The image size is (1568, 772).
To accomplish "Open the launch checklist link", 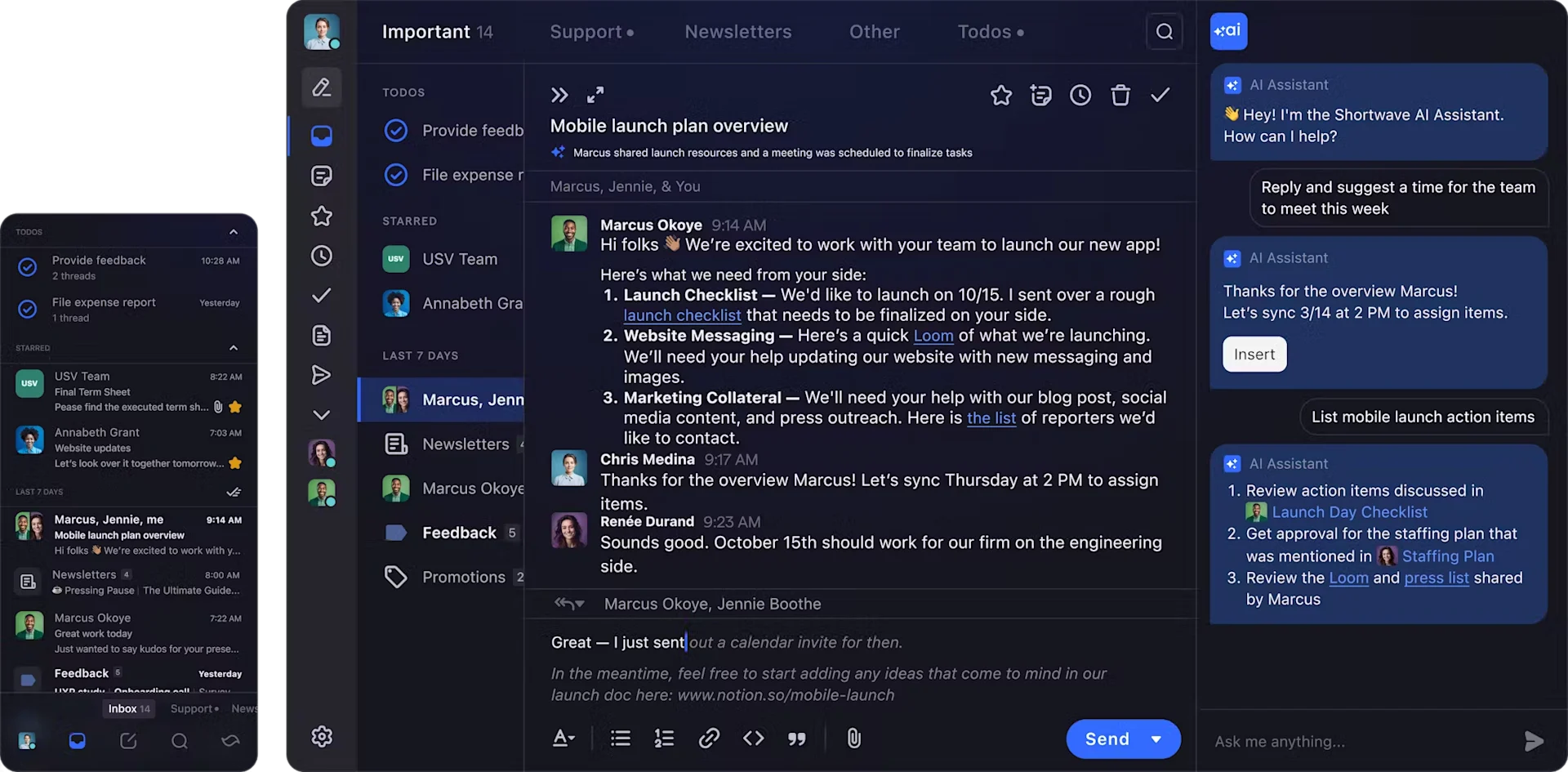I will point(682,315).
